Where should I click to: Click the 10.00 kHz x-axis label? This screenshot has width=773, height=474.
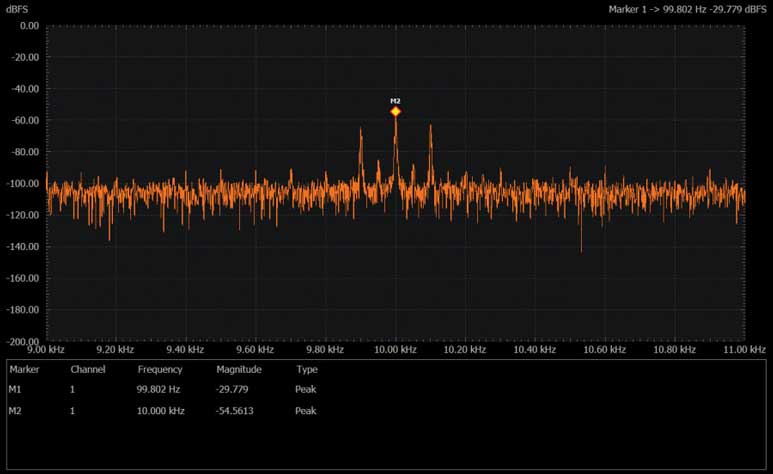click(395, 350)
